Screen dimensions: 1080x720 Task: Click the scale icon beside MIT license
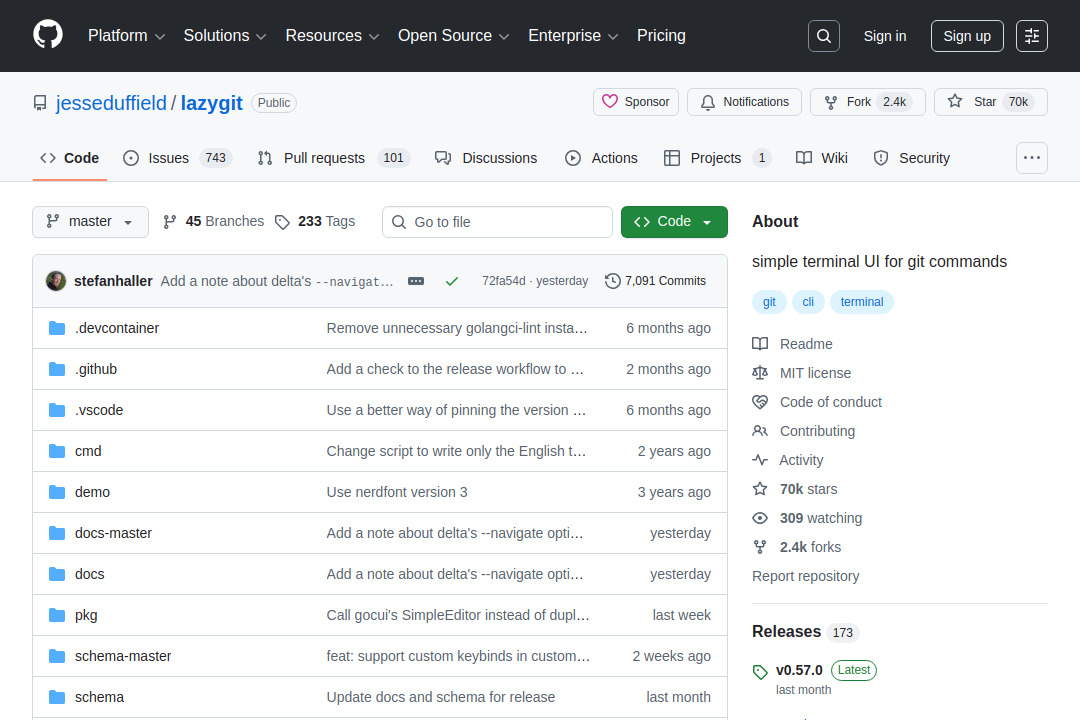[760, 372]
